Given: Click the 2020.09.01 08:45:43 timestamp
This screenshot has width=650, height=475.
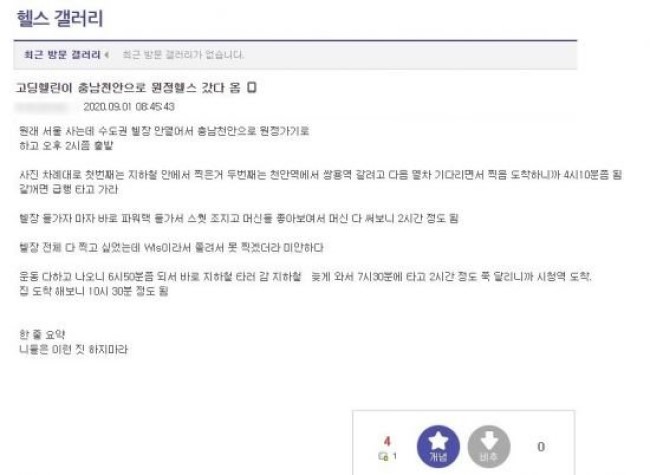Looking at the screenshot, I should coord(129,107).
